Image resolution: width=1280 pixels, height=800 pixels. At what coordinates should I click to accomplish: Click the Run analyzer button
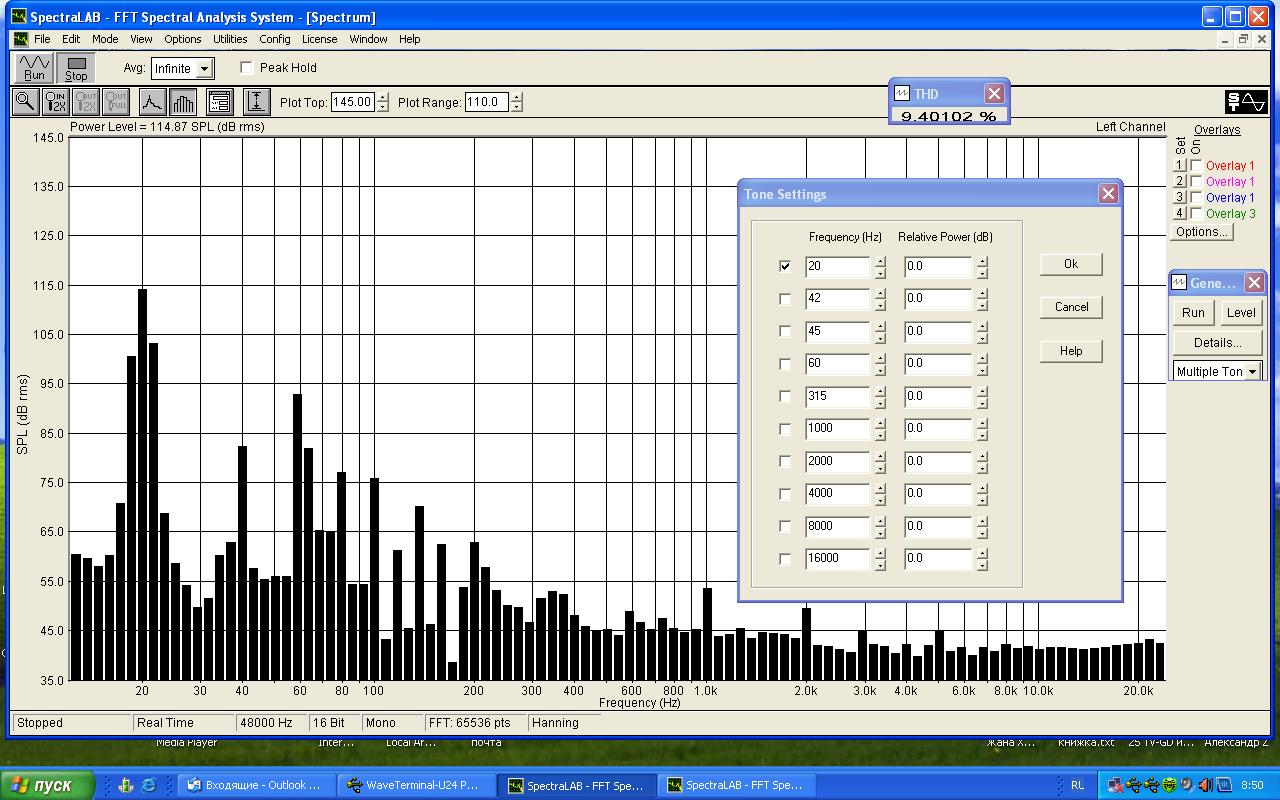34,68
